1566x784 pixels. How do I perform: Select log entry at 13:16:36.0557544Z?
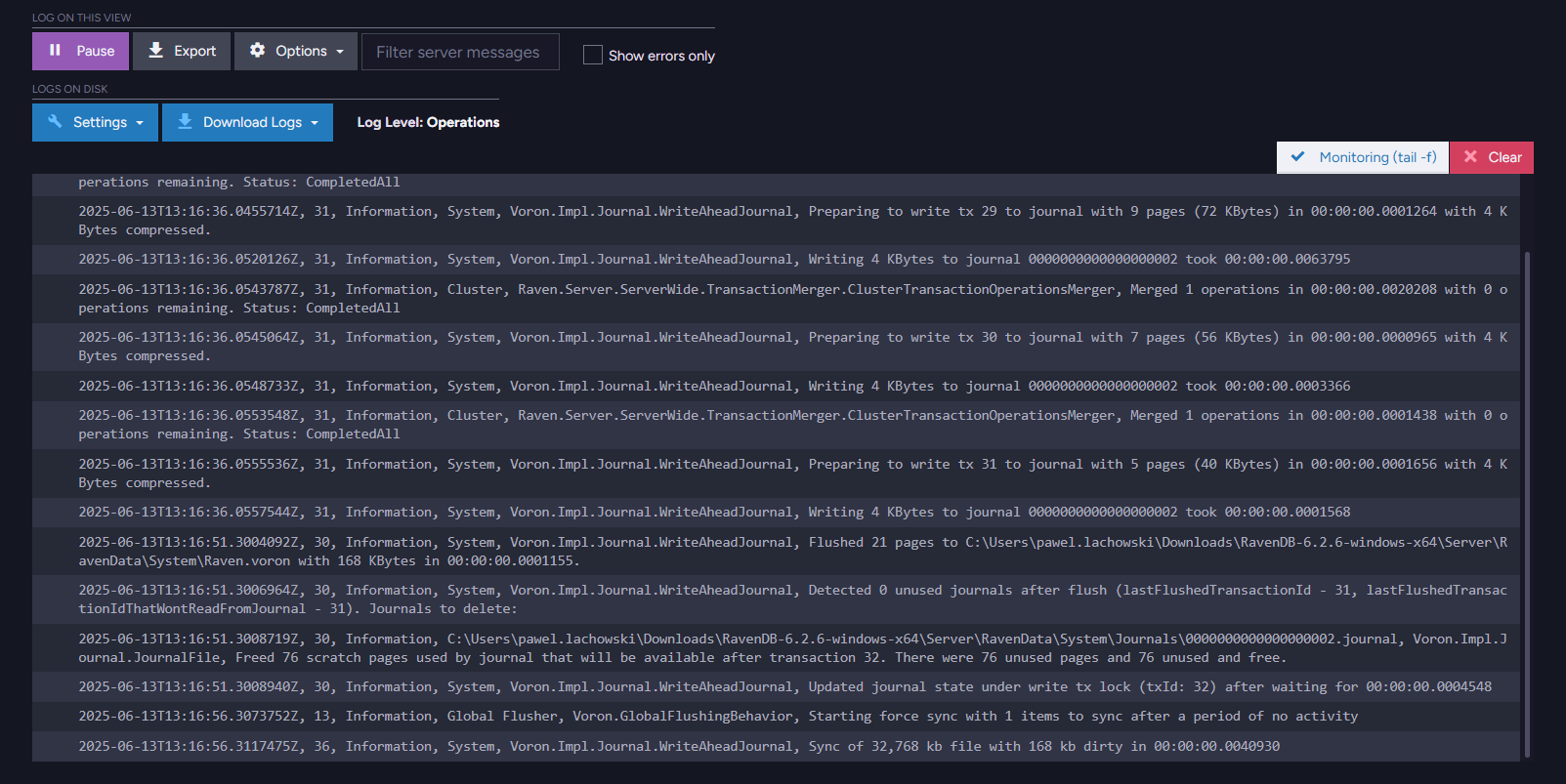[x=776, y=513]
